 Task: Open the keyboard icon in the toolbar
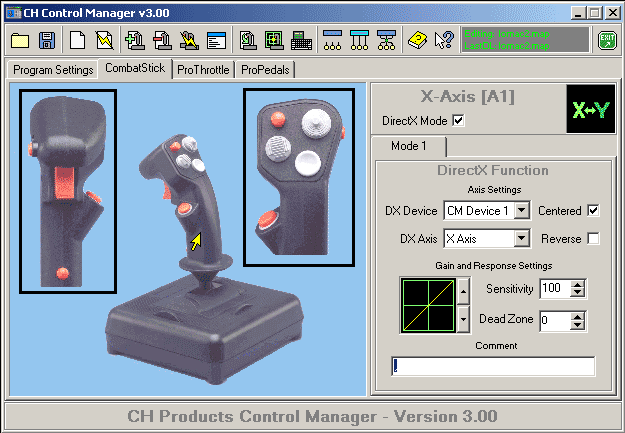(301, 40)
